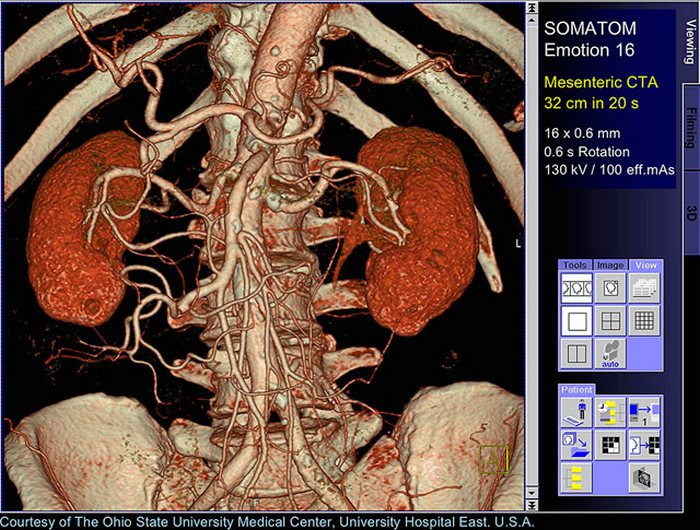Click the auto view icon
The image size is (700, 530).
610,353
